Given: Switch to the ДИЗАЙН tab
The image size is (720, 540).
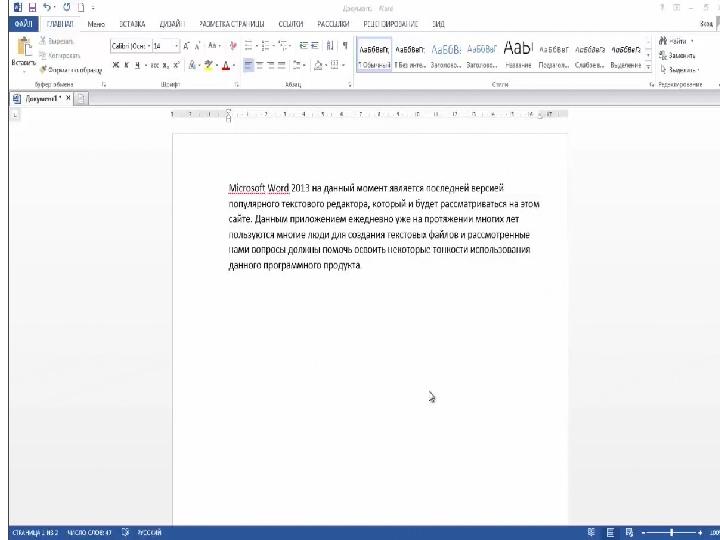Looking at the screenshot, I should tap(172, 24).
